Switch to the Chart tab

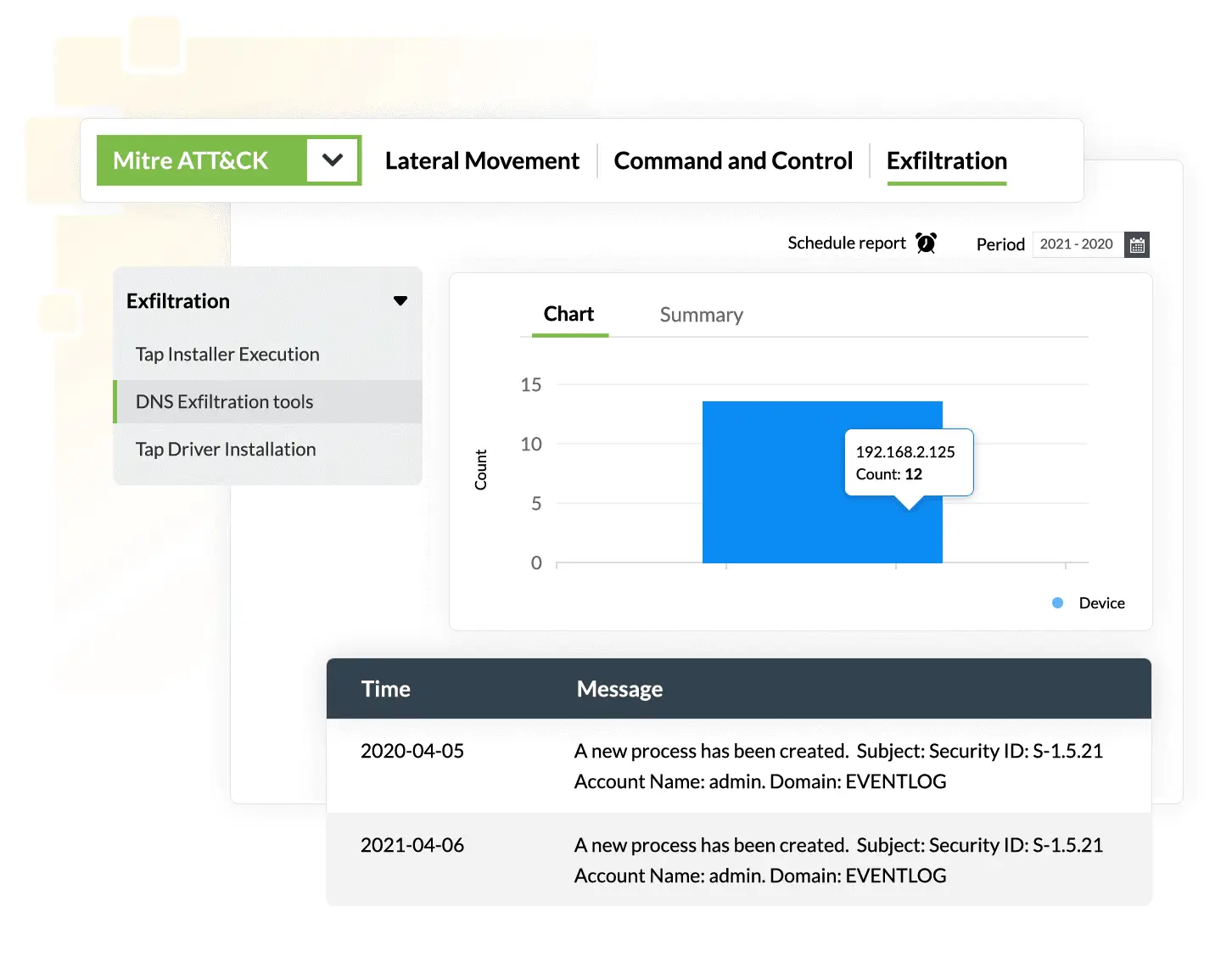[x=568, y=314]
